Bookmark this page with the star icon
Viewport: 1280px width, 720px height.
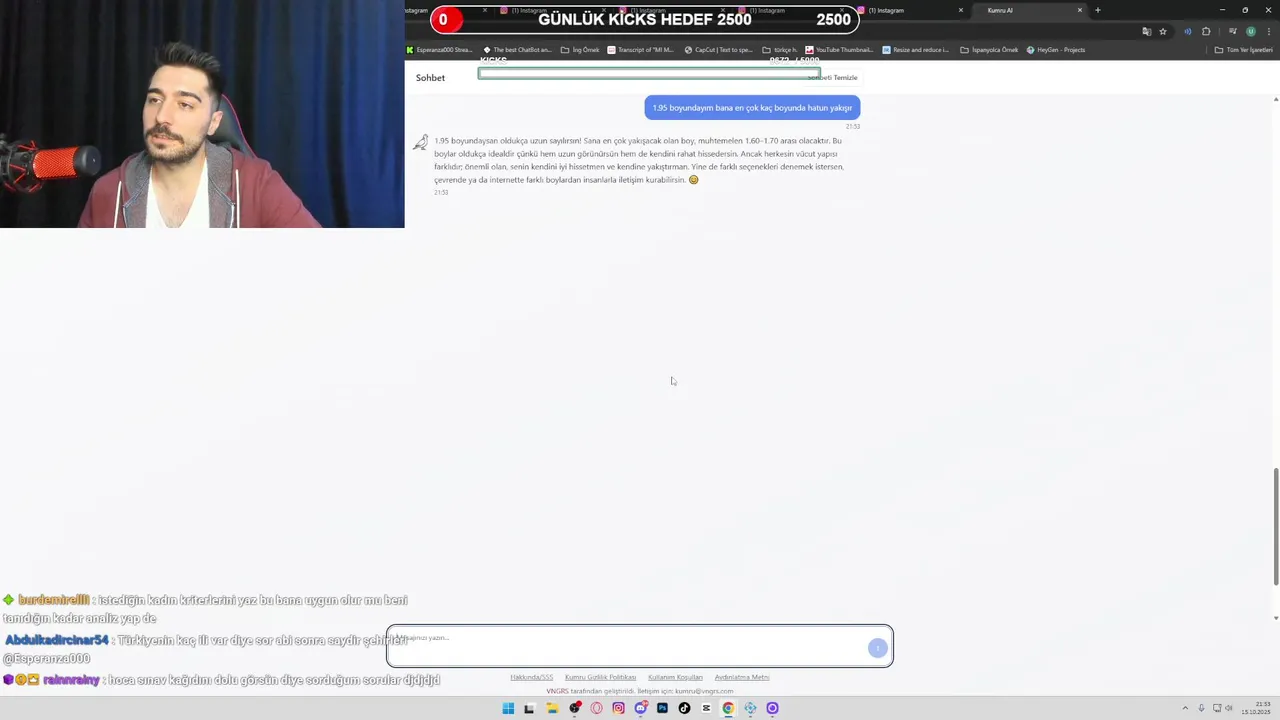pos(1162,31)
